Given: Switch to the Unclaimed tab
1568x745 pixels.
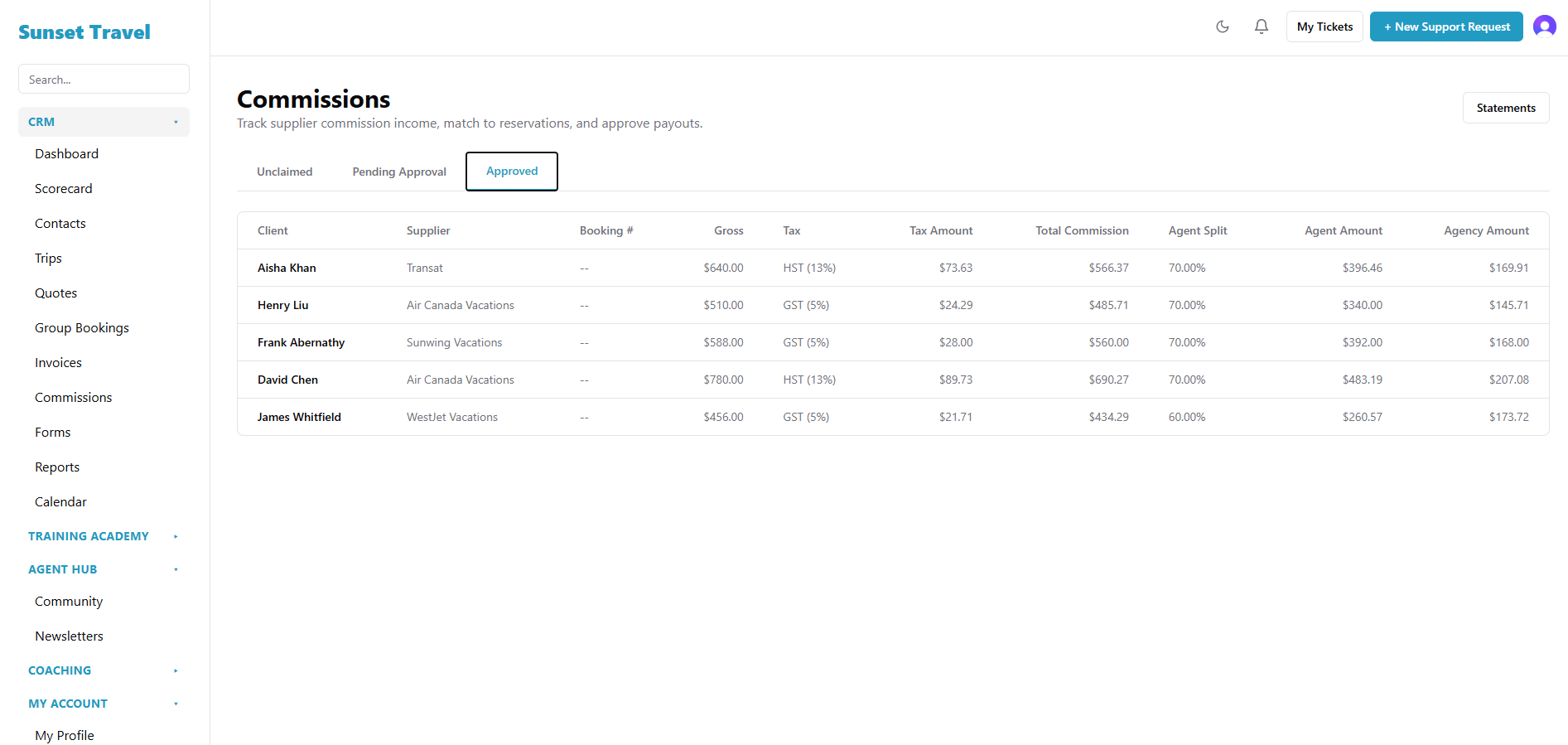Looking at the screenshot, I should click(285, 172).
